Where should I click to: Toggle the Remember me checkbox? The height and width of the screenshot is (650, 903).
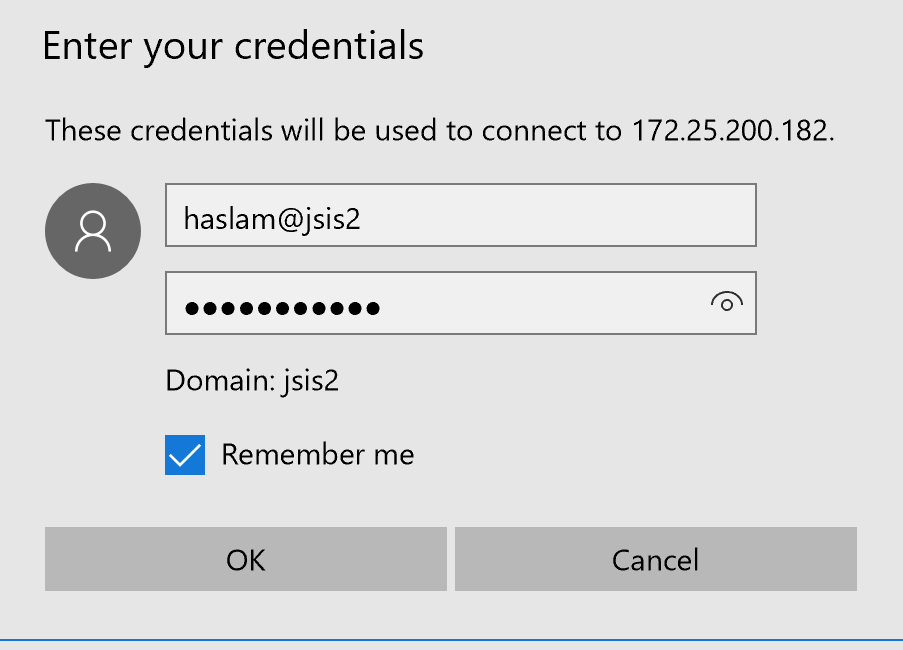[x=185, y=455]
